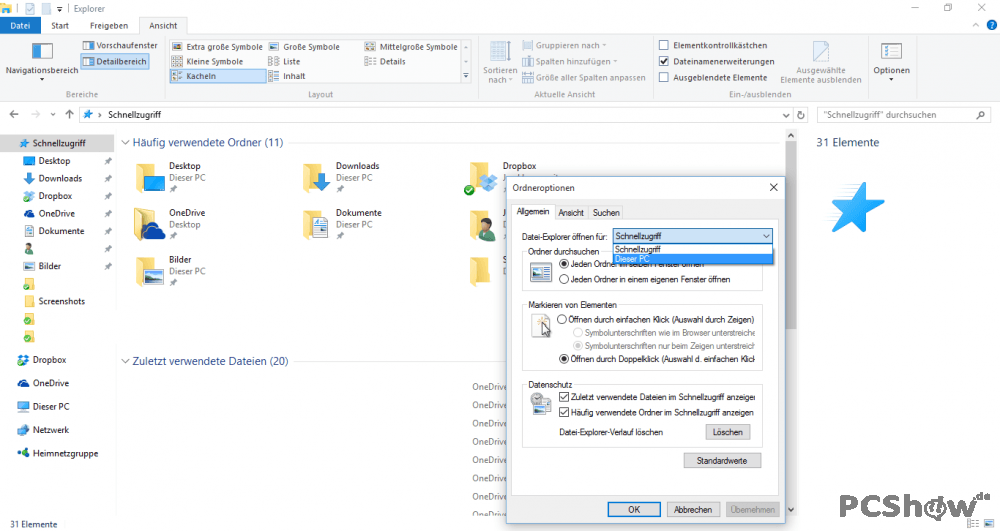Open the Downloads folder tile
1000x531 pixels.
[341, 177]
